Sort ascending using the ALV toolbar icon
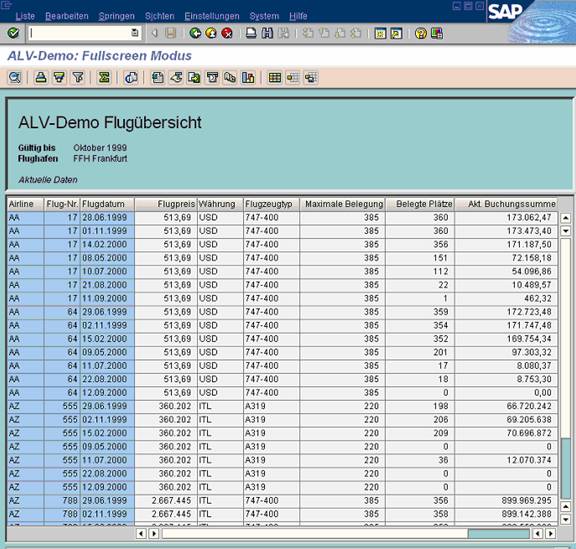 pyautogui.click(x=41, y=78)
